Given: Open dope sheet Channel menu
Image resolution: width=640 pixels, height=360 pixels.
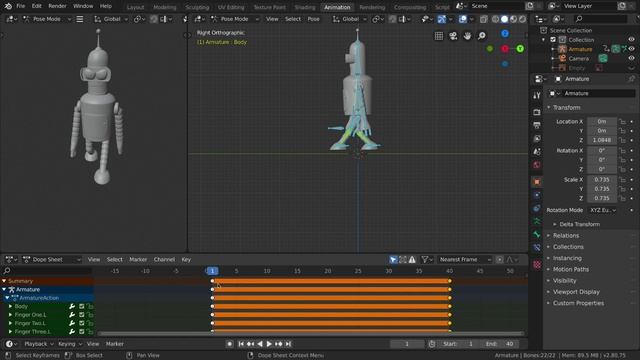Looking at the screenshot, I should pyautogui.click(x=164, y=260).
